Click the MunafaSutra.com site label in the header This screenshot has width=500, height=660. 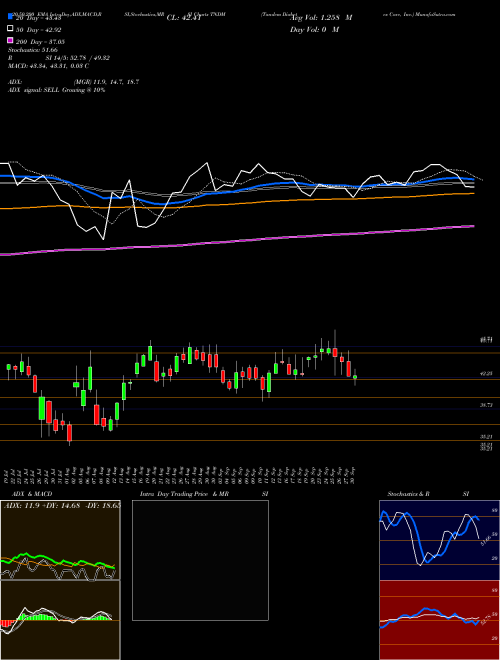tap(435, 14)
